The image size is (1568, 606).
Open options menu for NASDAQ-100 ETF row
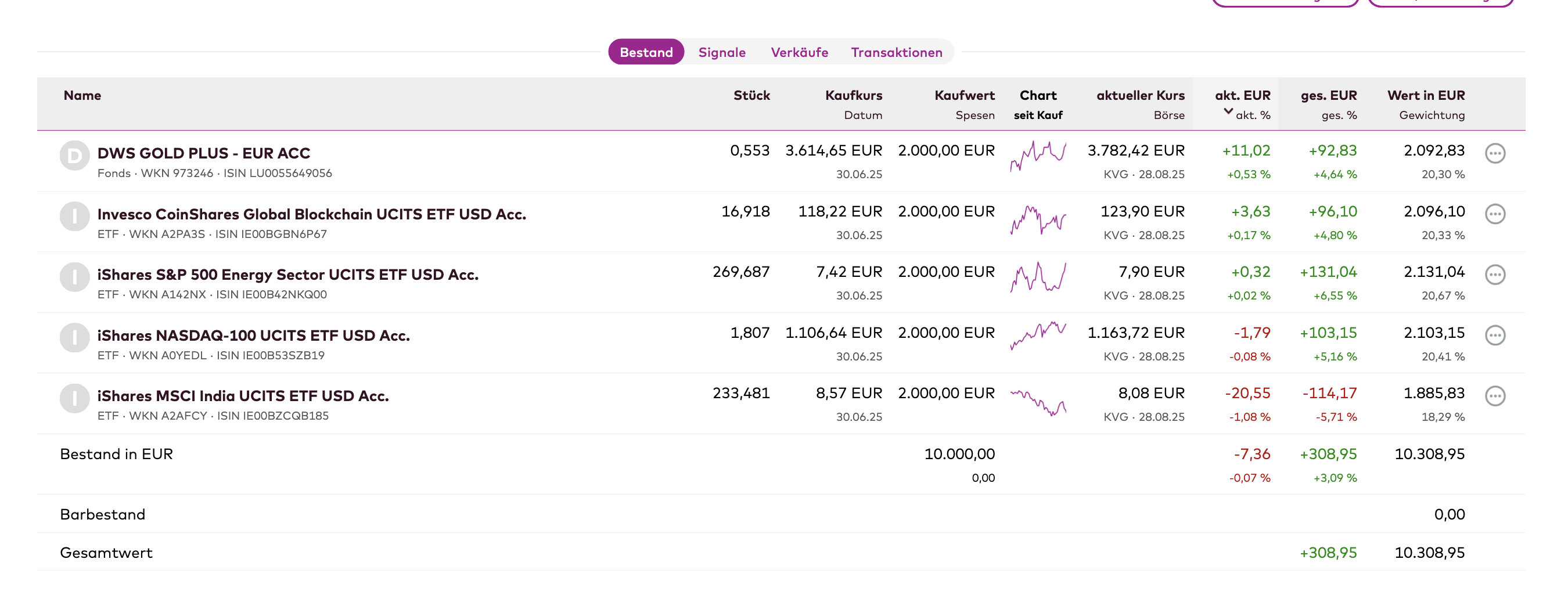pyautogui.click(x=1495, y=336)
